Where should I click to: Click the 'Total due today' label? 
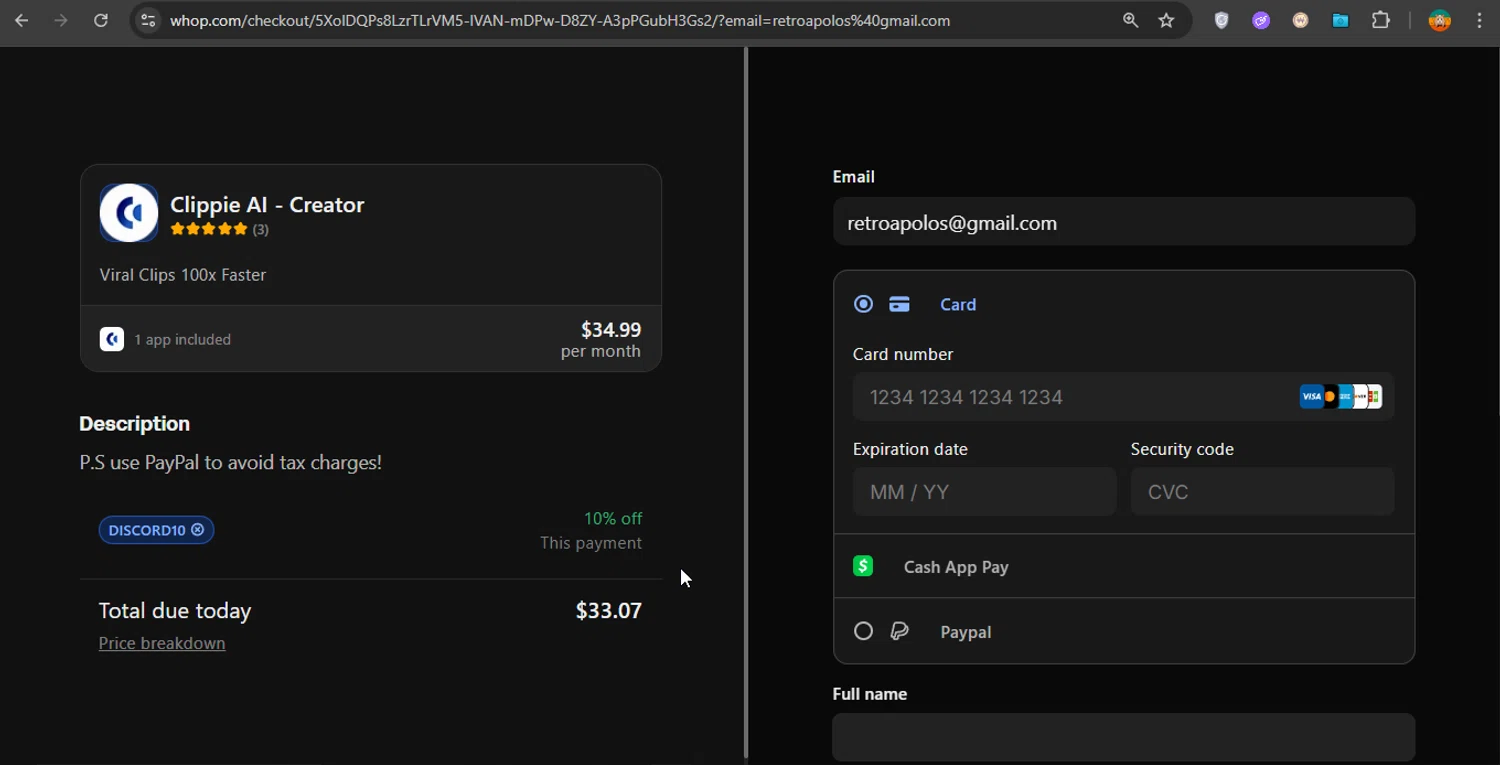click(x=175, y=610)
